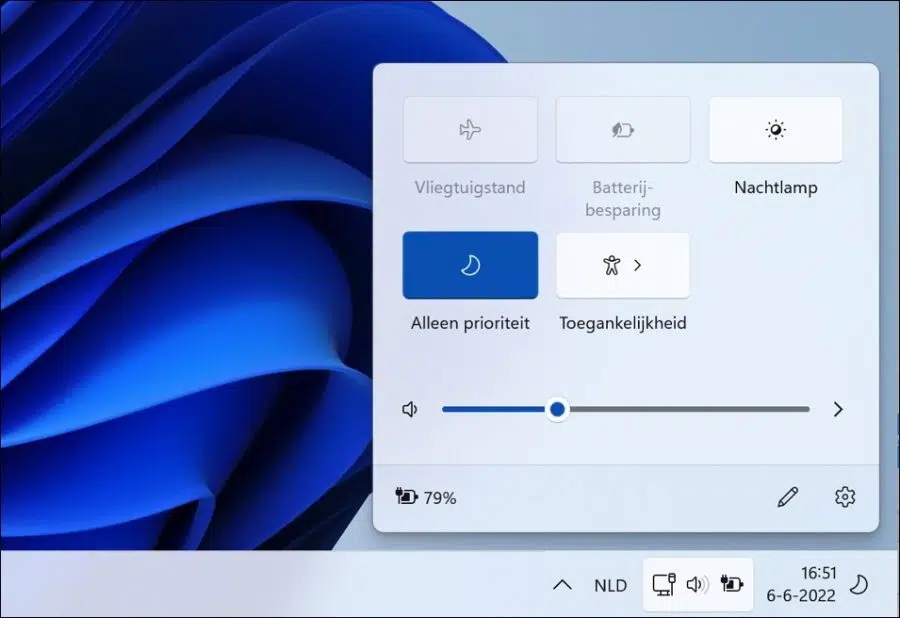The image size is (900, 618).
Task: Click the Nachtlamp label text
Action: (775, 188)
